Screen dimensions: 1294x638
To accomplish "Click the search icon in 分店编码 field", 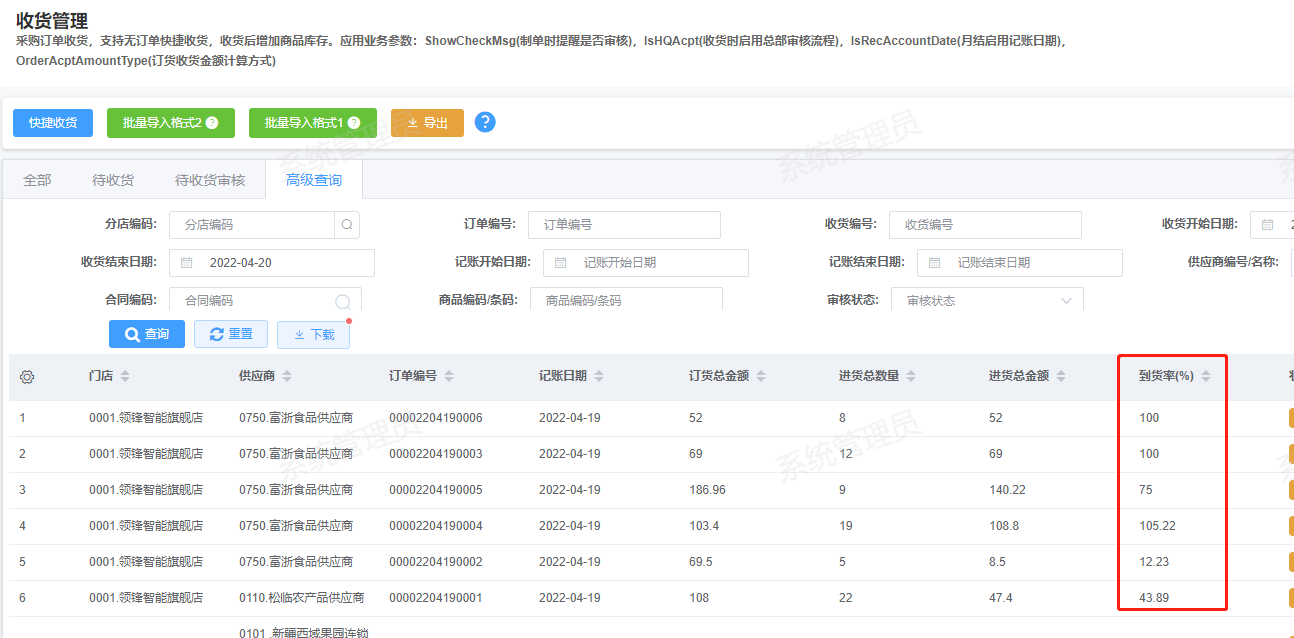I will [347, 225].
